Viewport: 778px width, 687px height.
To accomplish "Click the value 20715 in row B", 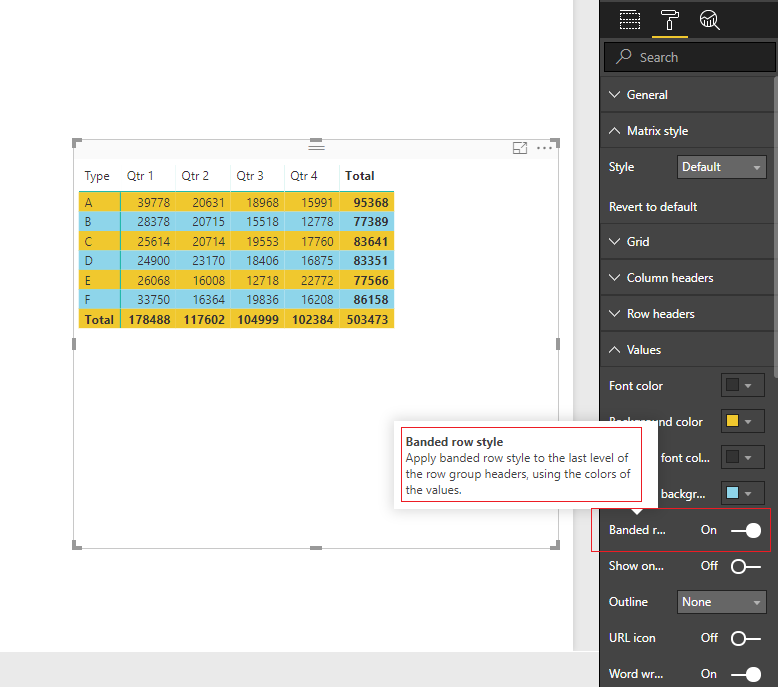I will pos(208,222).
